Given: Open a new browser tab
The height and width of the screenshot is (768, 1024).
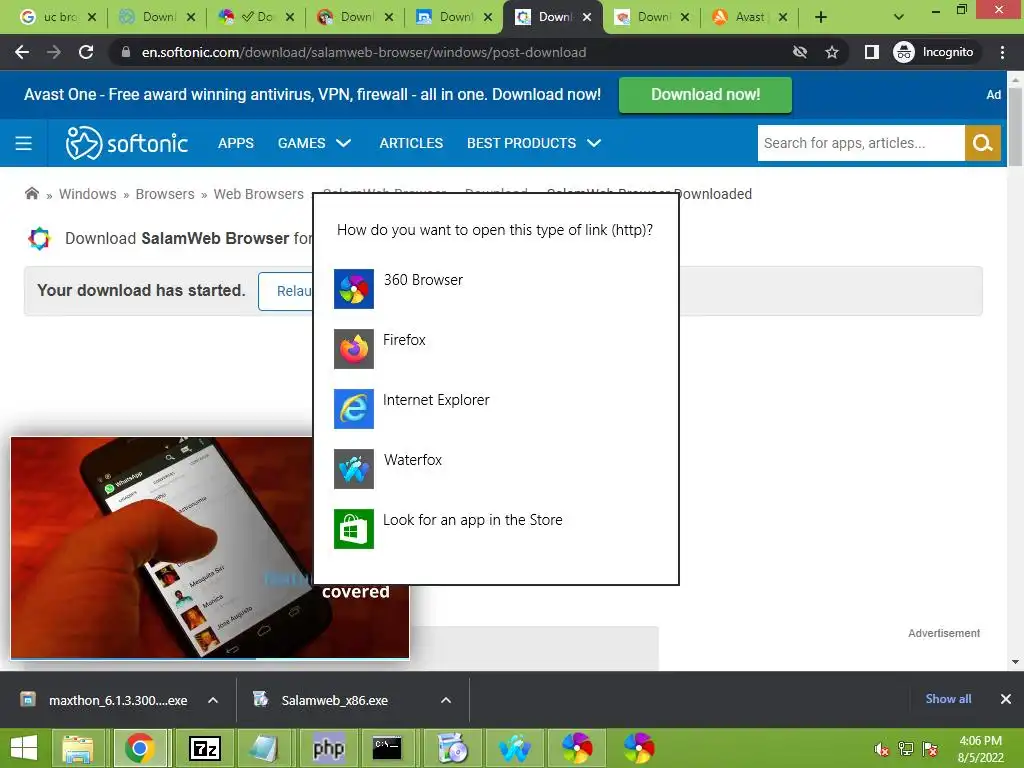Looking at the screenshot, I should click(821, 17).
